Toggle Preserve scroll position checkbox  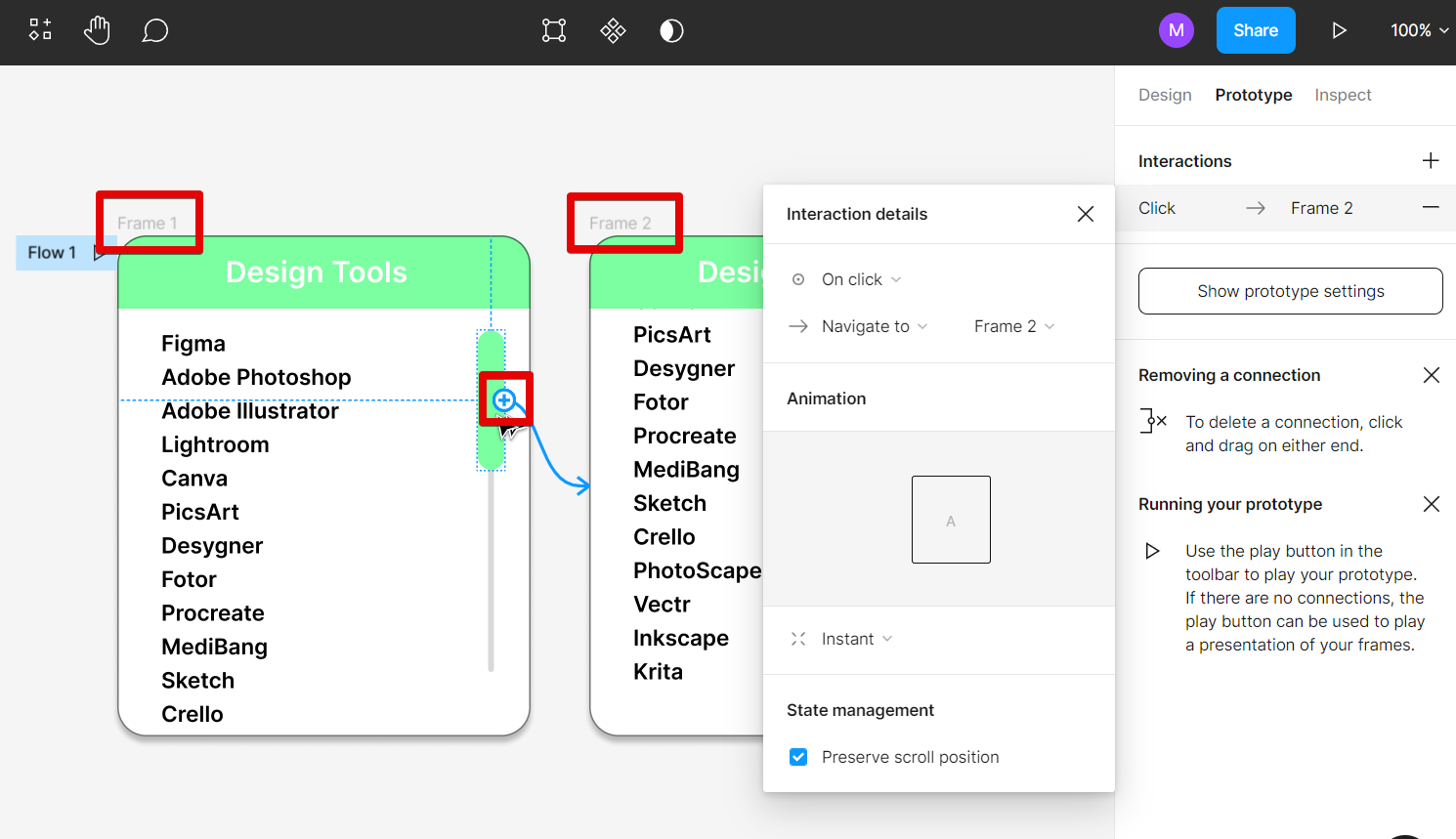[x=798, y=757]
